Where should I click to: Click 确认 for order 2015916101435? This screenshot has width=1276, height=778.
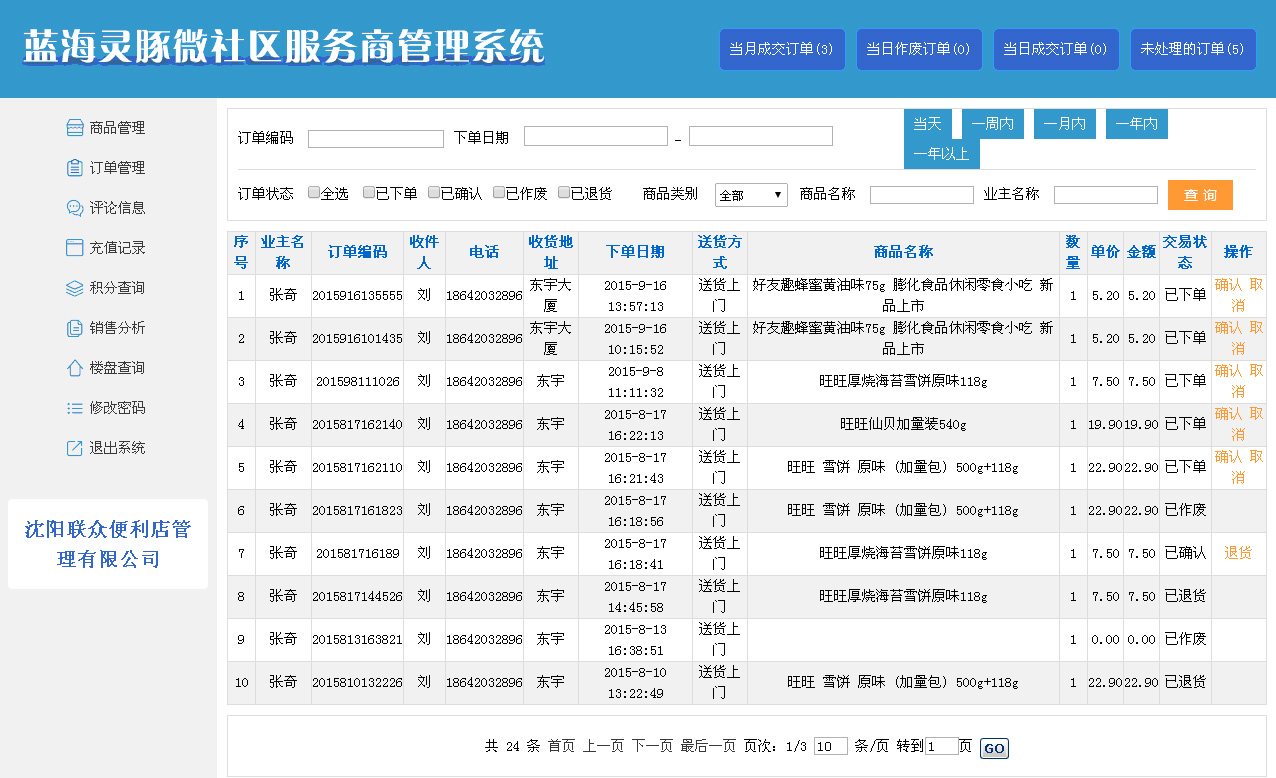coord(1228,328)
